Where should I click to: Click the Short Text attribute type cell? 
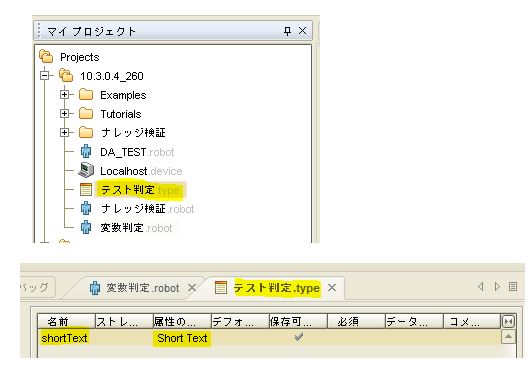coord(182,338)
